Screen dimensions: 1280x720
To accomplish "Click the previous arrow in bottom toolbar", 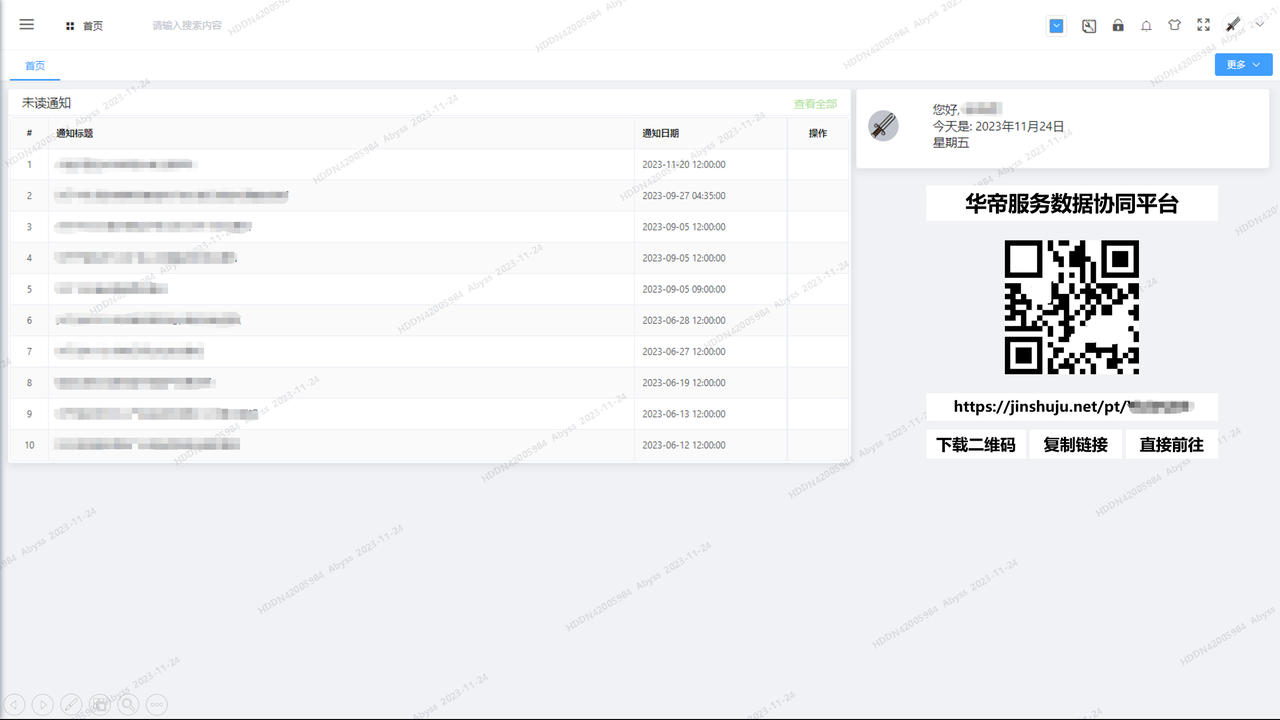I will click(14, 704).
